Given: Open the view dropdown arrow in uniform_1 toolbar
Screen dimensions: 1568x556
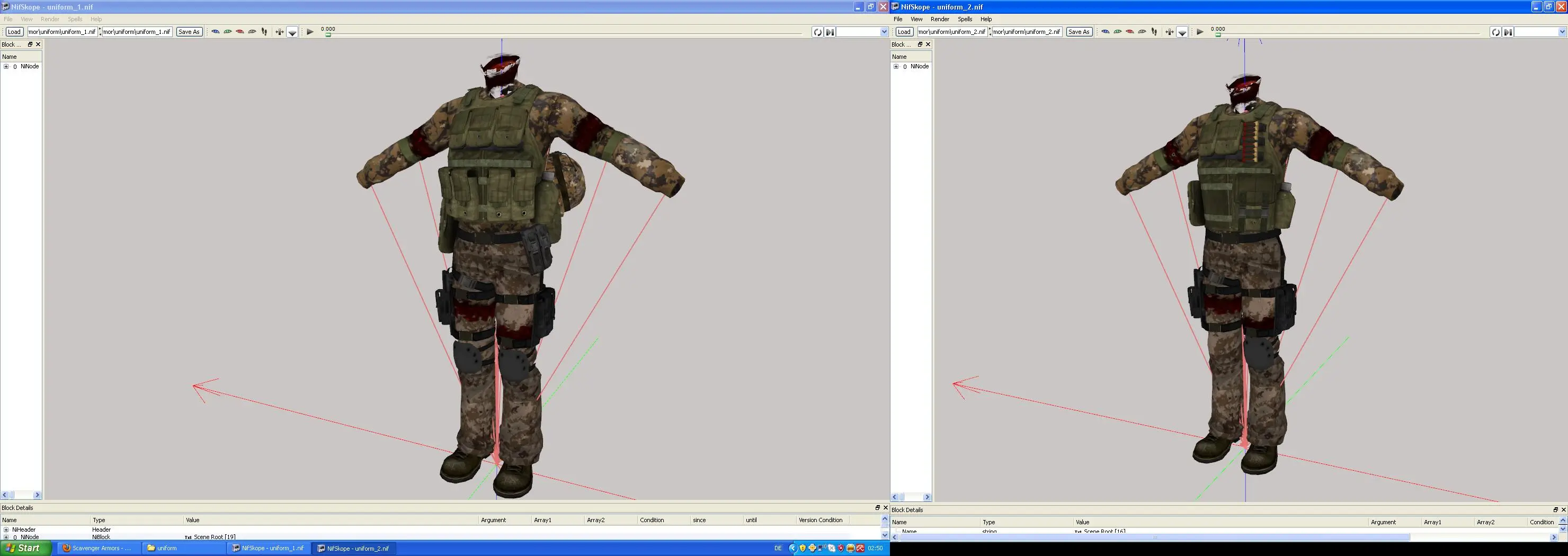Looking at the screenshot, I should [292, 32].
